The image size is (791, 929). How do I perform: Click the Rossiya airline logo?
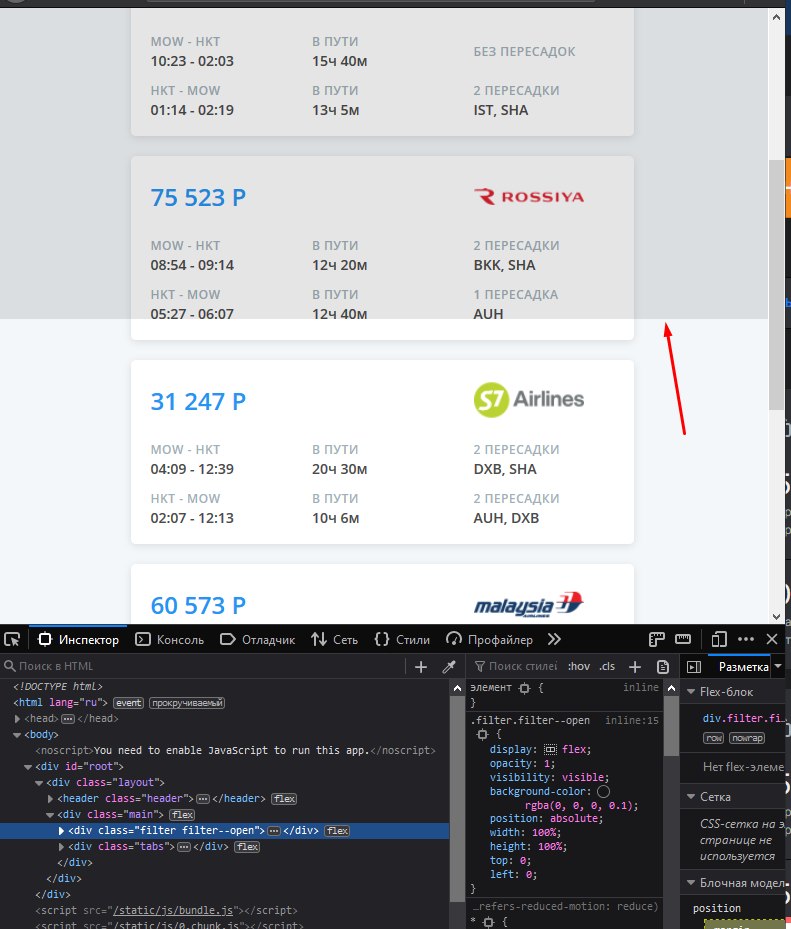529,197
